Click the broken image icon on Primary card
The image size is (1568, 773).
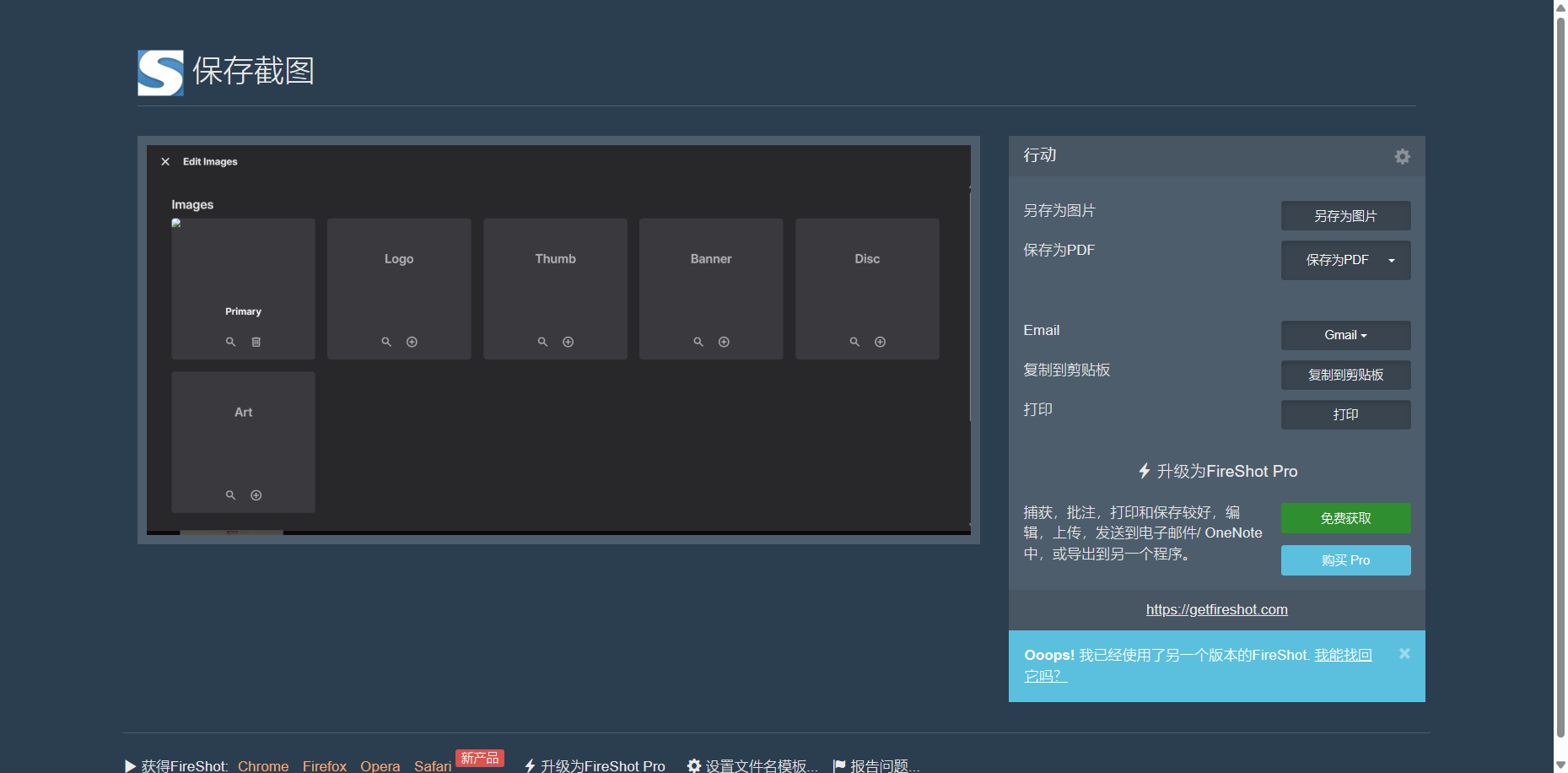tap(176, 224)
